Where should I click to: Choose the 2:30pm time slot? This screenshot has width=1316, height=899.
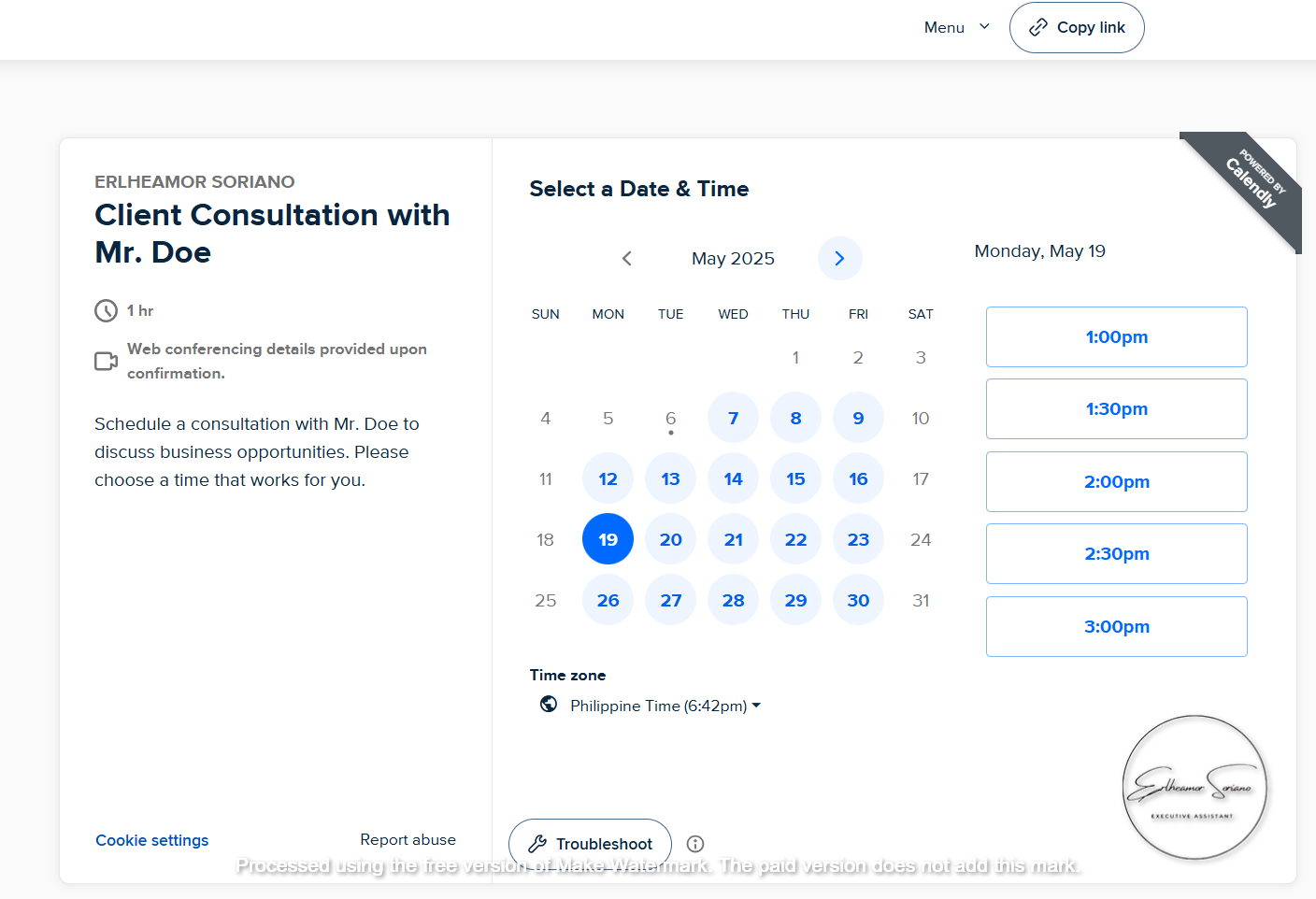(1116, 553)
